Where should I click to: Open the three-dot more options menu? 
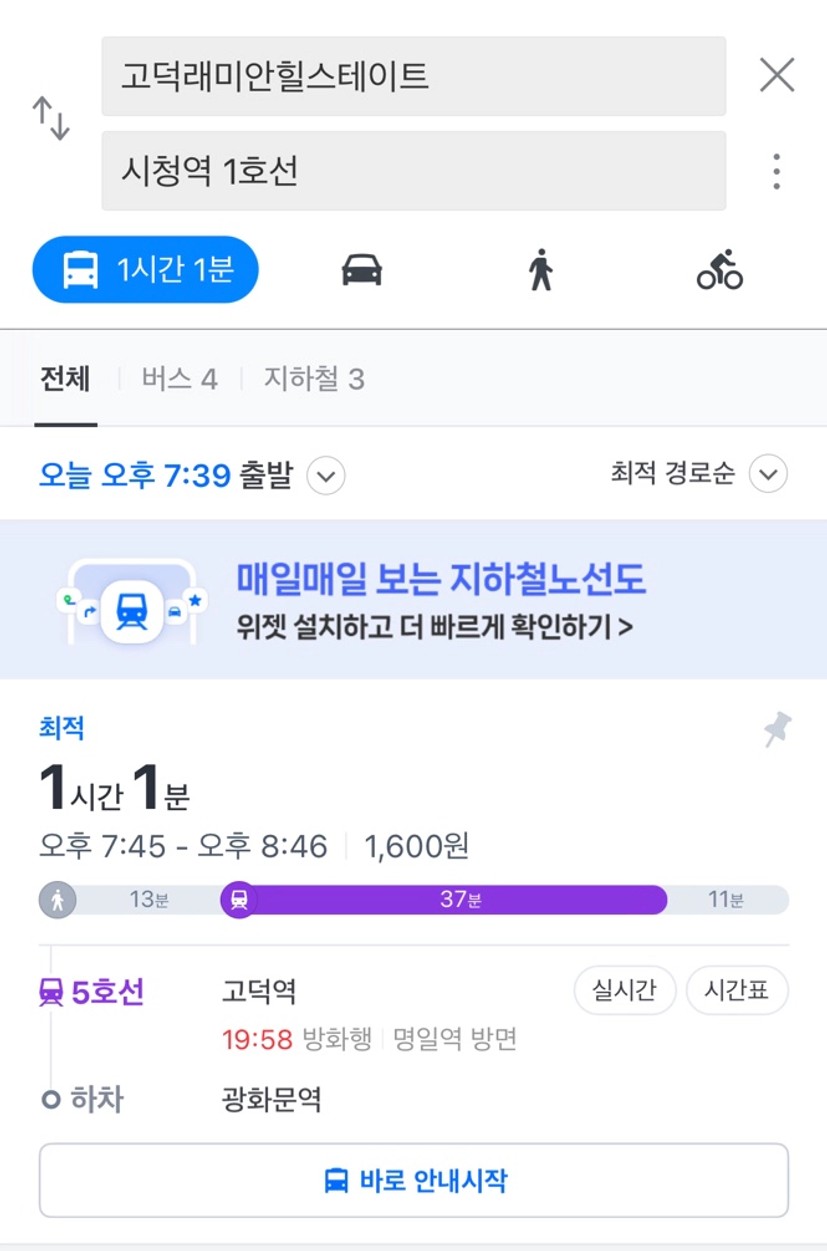(777, 171)
